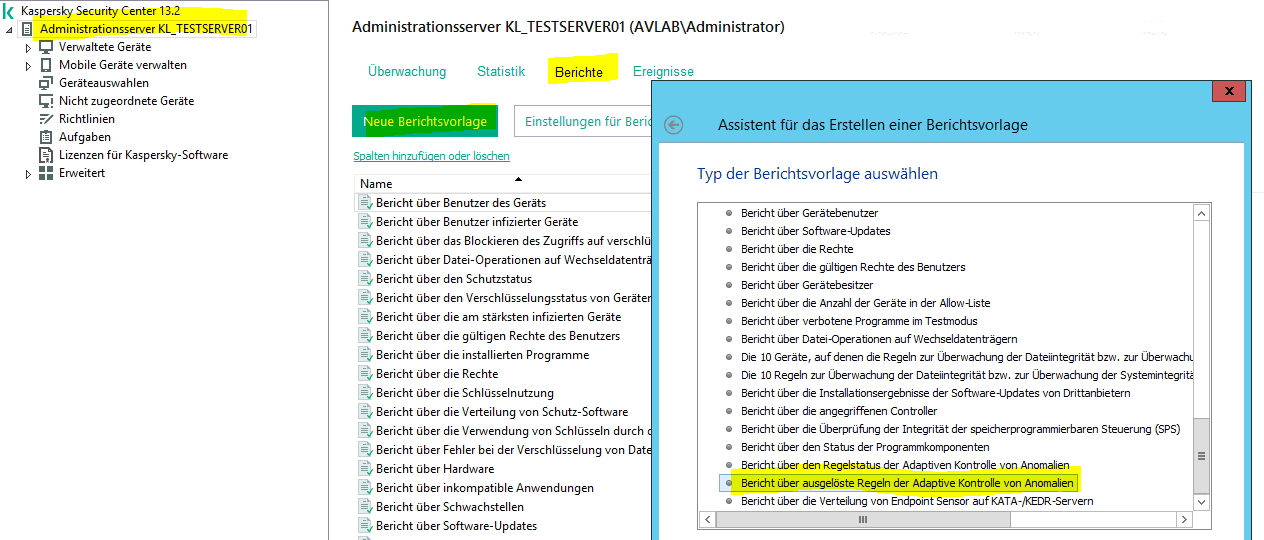Click report icon next to Bericht über den Schutzstatus
This screenshot has height=540, width=1264.
click(x=365, y=279)
